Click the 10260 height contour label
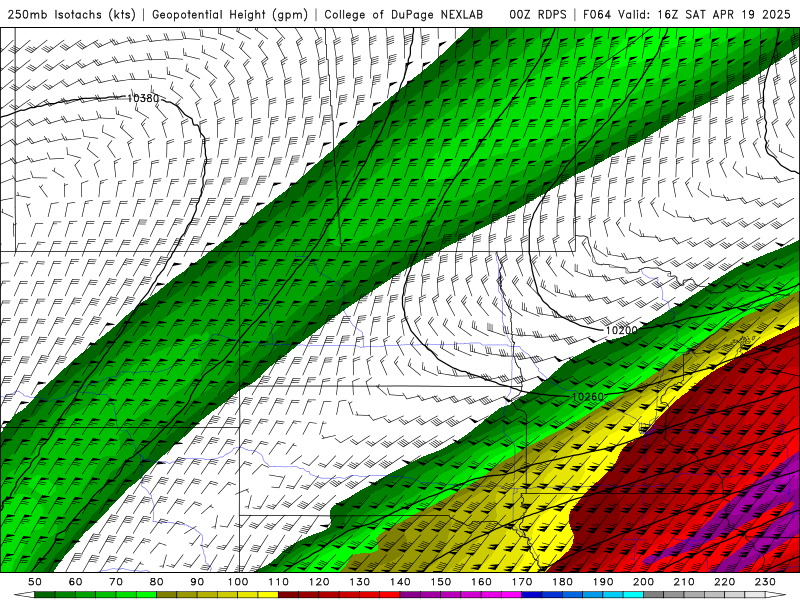This screenshot has height=600, width=800. (587, 396)
